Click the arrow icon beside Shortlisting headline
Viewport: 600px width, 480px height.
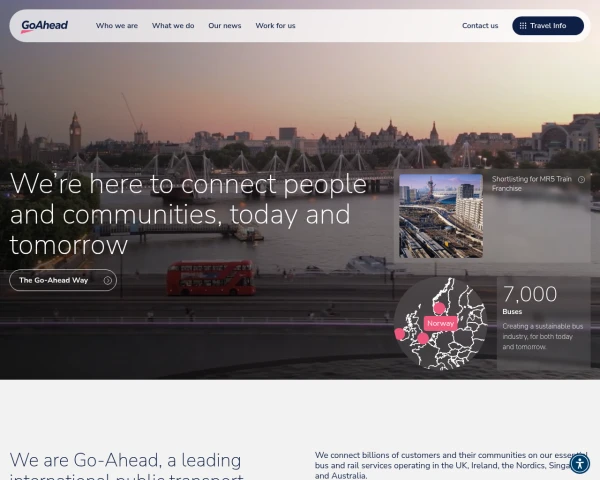click(581, 180)
